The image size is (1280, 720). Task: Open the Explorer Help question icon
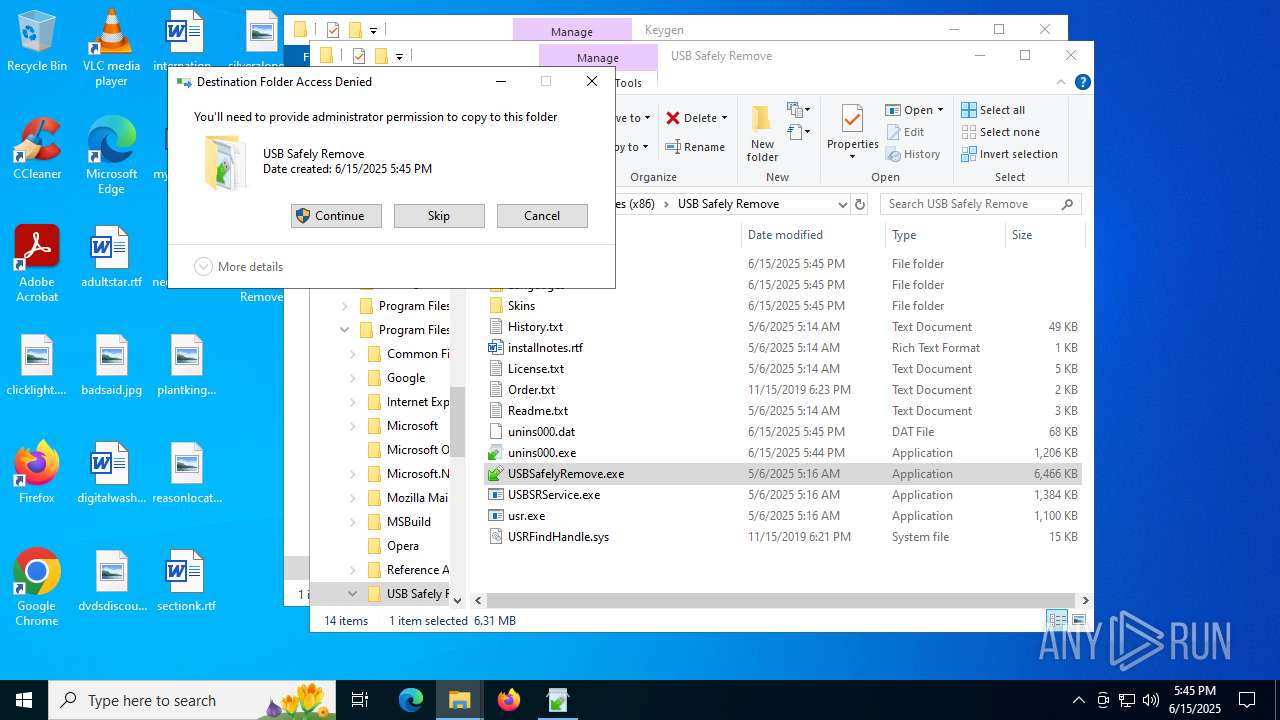tap(1082, 83)
